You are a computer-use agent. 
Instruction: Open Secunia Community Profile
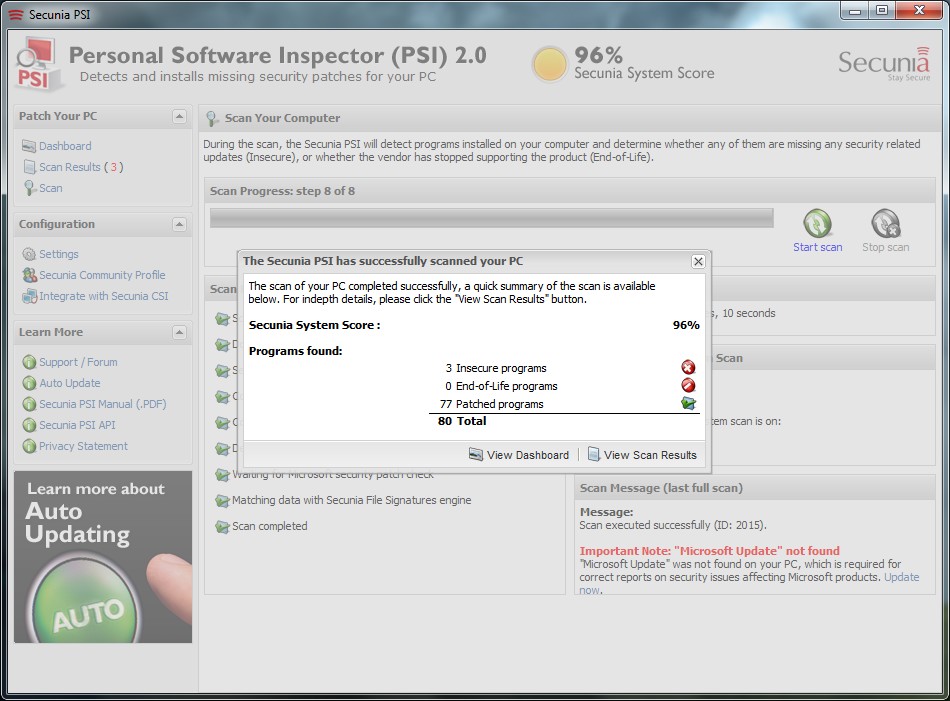point(102,275)
